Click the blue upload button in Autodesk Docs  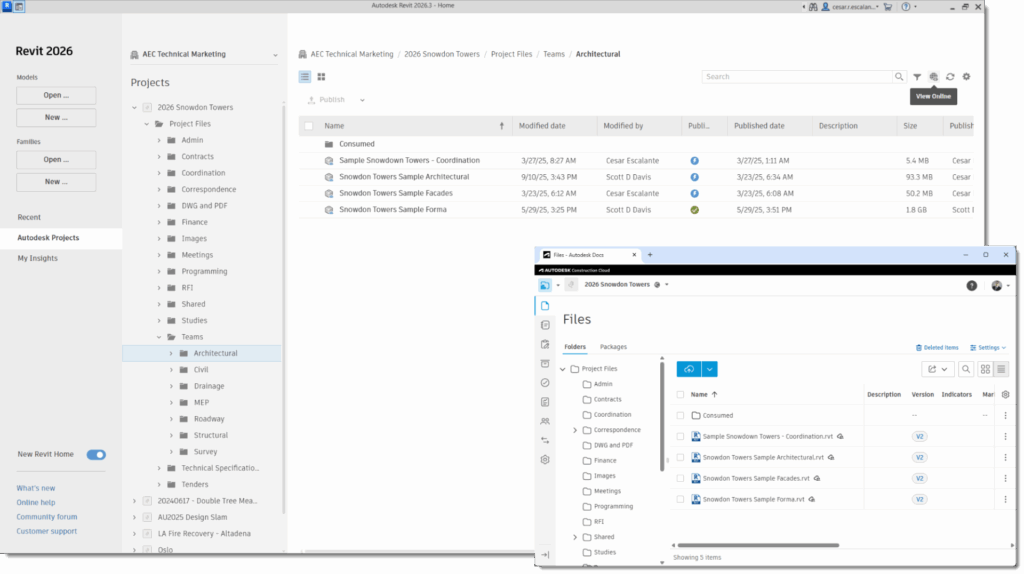pyautogui.click(x=689, y=370)
